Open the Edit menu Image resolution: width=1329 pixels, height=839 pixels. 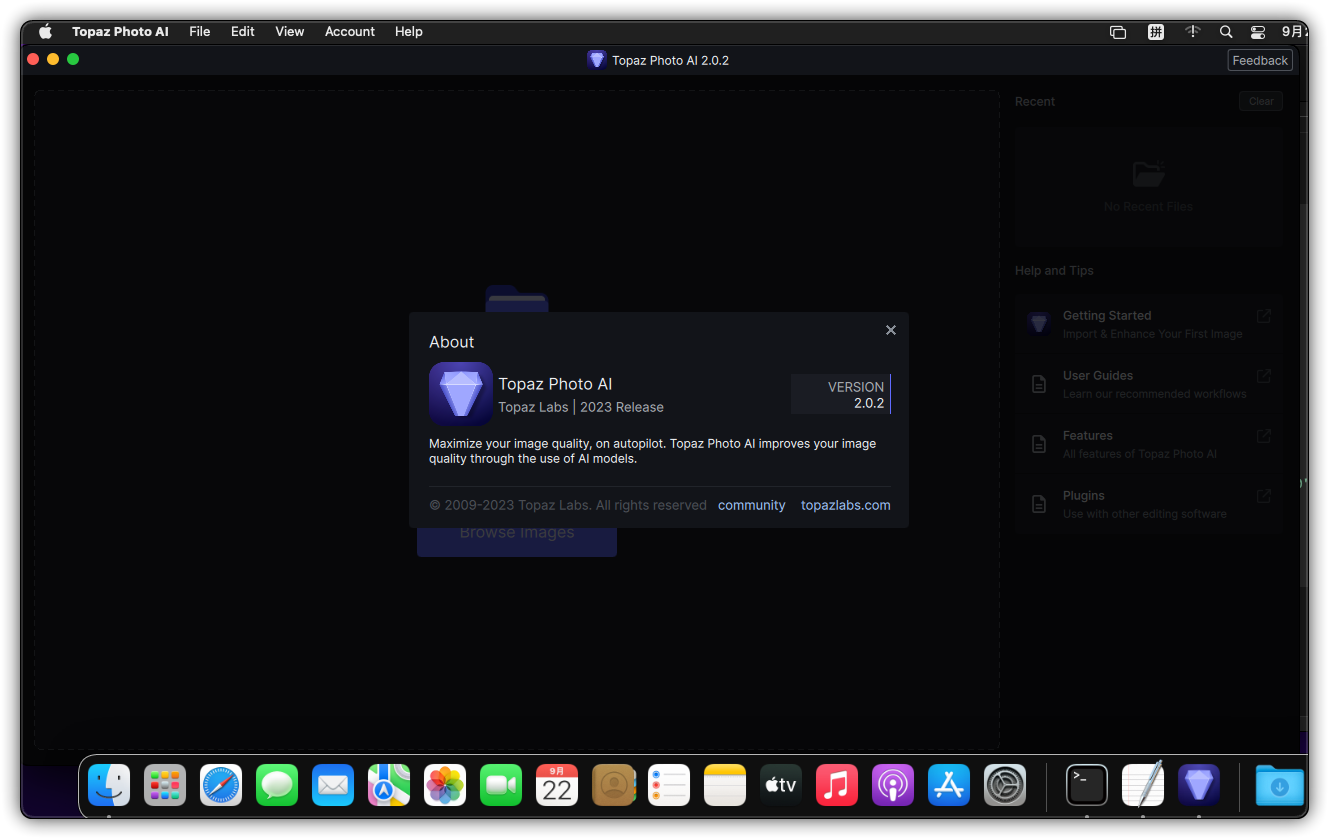pos(243,31)
